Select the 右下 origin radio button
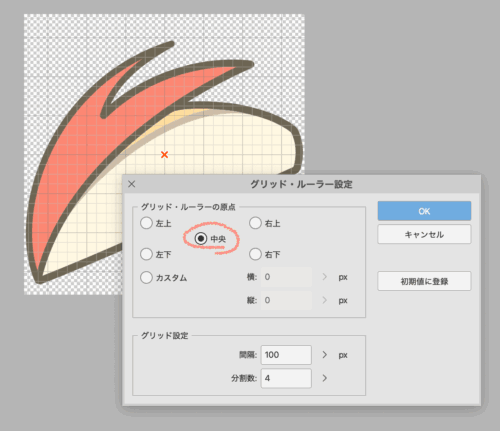Viewport: 500px width, 431px height. pyautogui.click(x=255, y=254)
